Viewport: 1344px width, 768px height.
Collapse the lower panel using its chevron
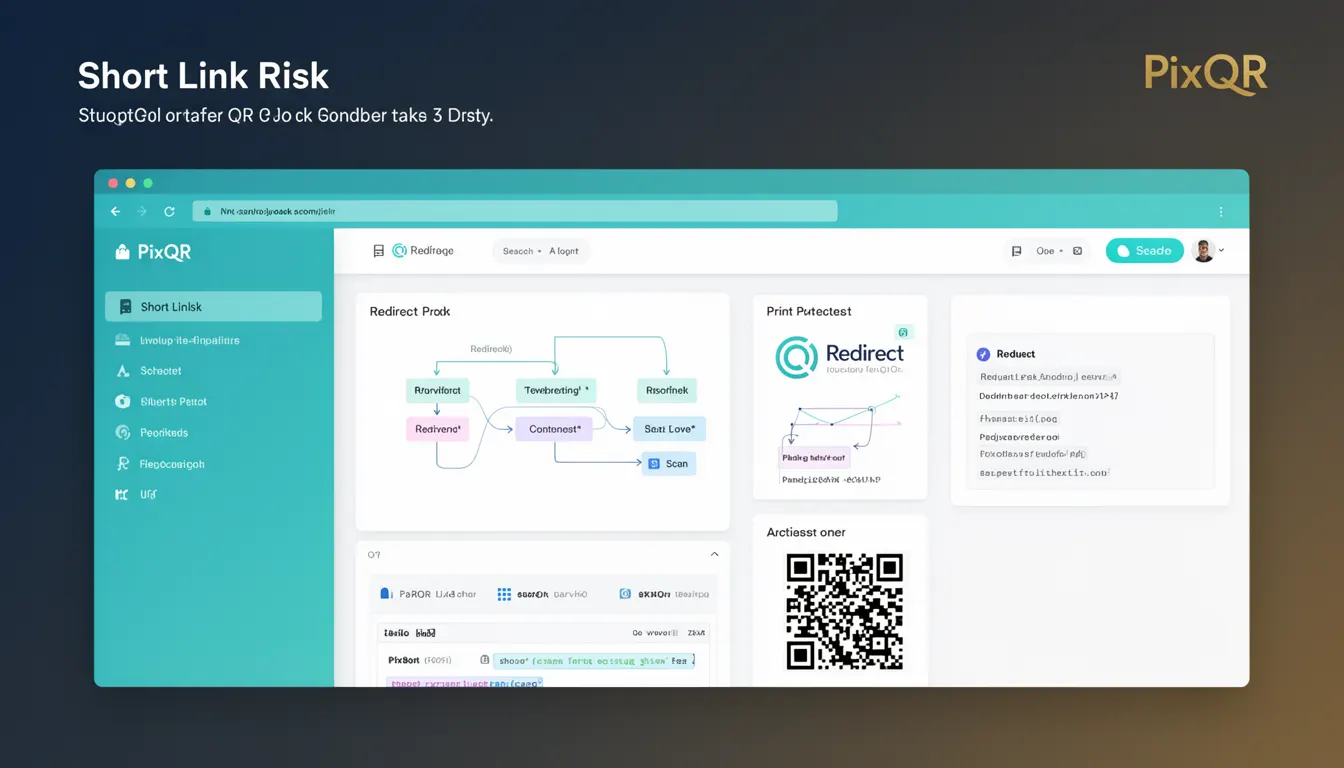(714, 554)
